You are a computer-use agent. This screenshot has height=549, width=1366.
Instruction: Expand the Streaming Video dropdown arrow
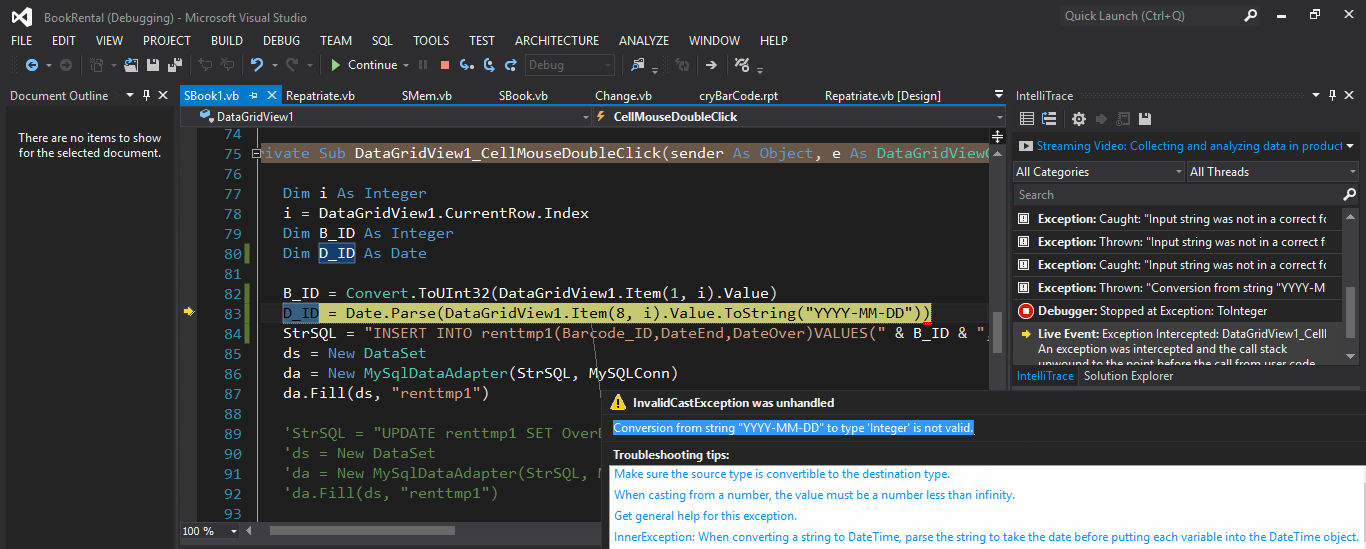click(1350, 146)
